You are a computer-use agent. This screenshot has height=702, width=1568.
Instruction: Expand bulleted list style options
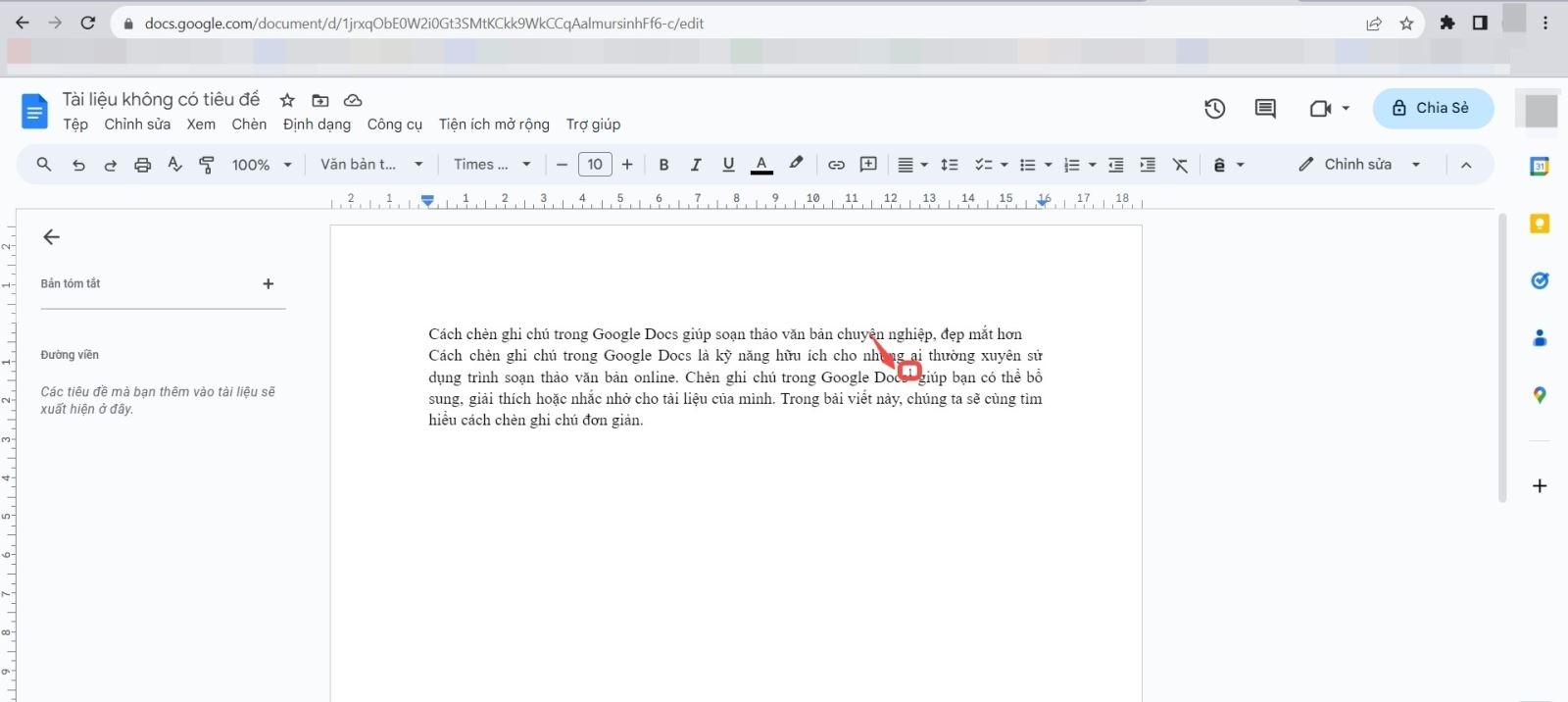1048,165
